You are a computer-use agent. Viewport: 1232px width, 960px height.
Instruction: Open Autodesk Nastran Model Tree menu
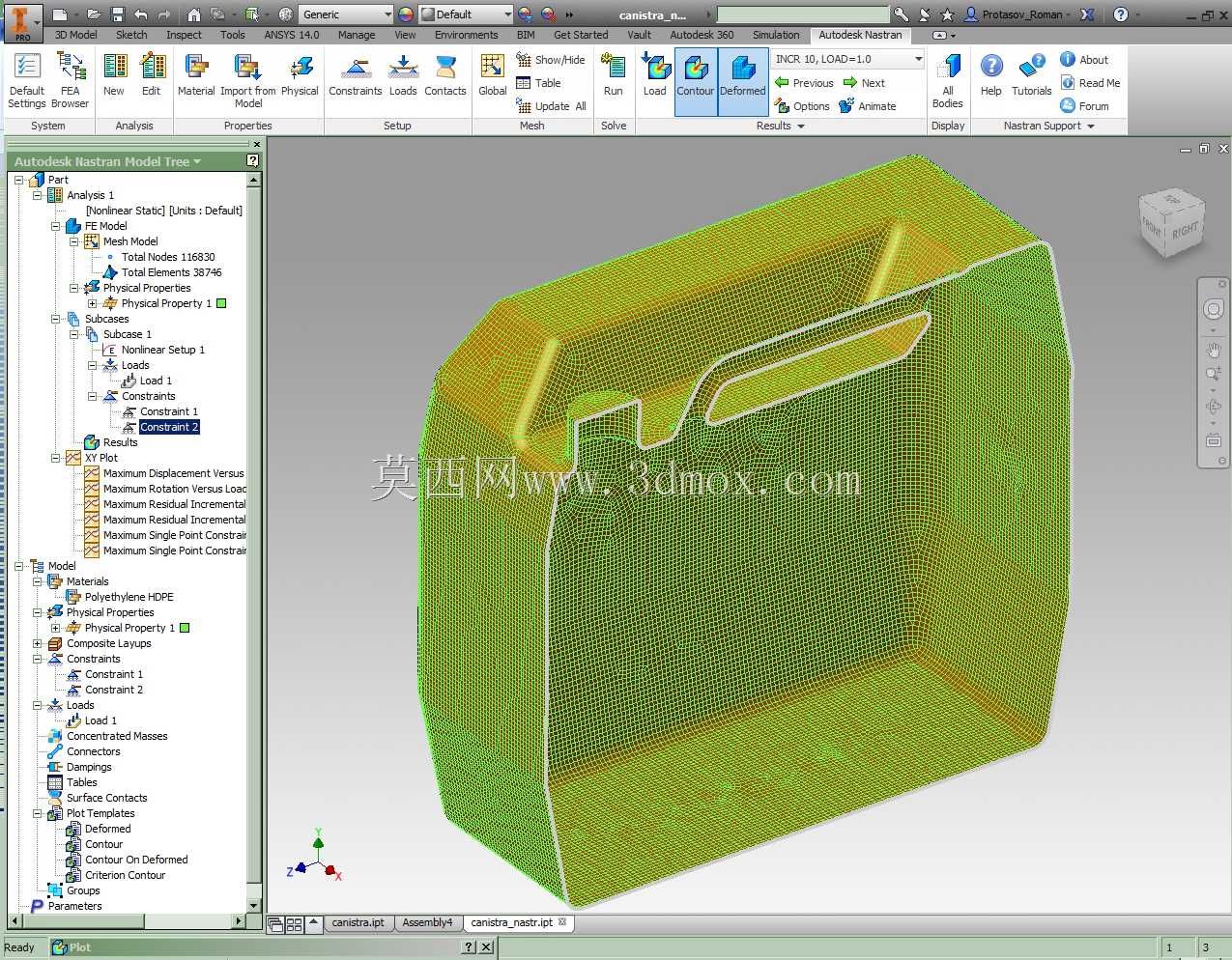click(107, 161)
